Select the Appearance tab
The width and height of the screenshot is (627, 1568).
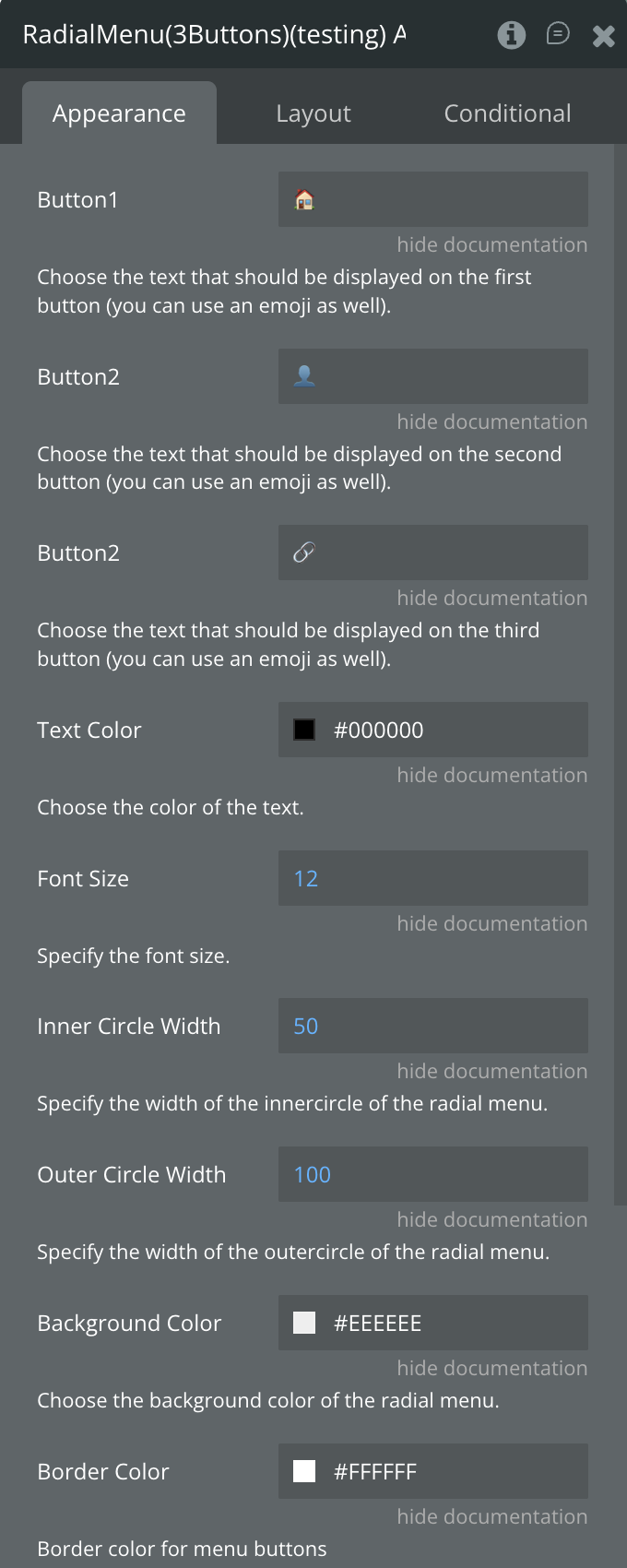point(119,113)
